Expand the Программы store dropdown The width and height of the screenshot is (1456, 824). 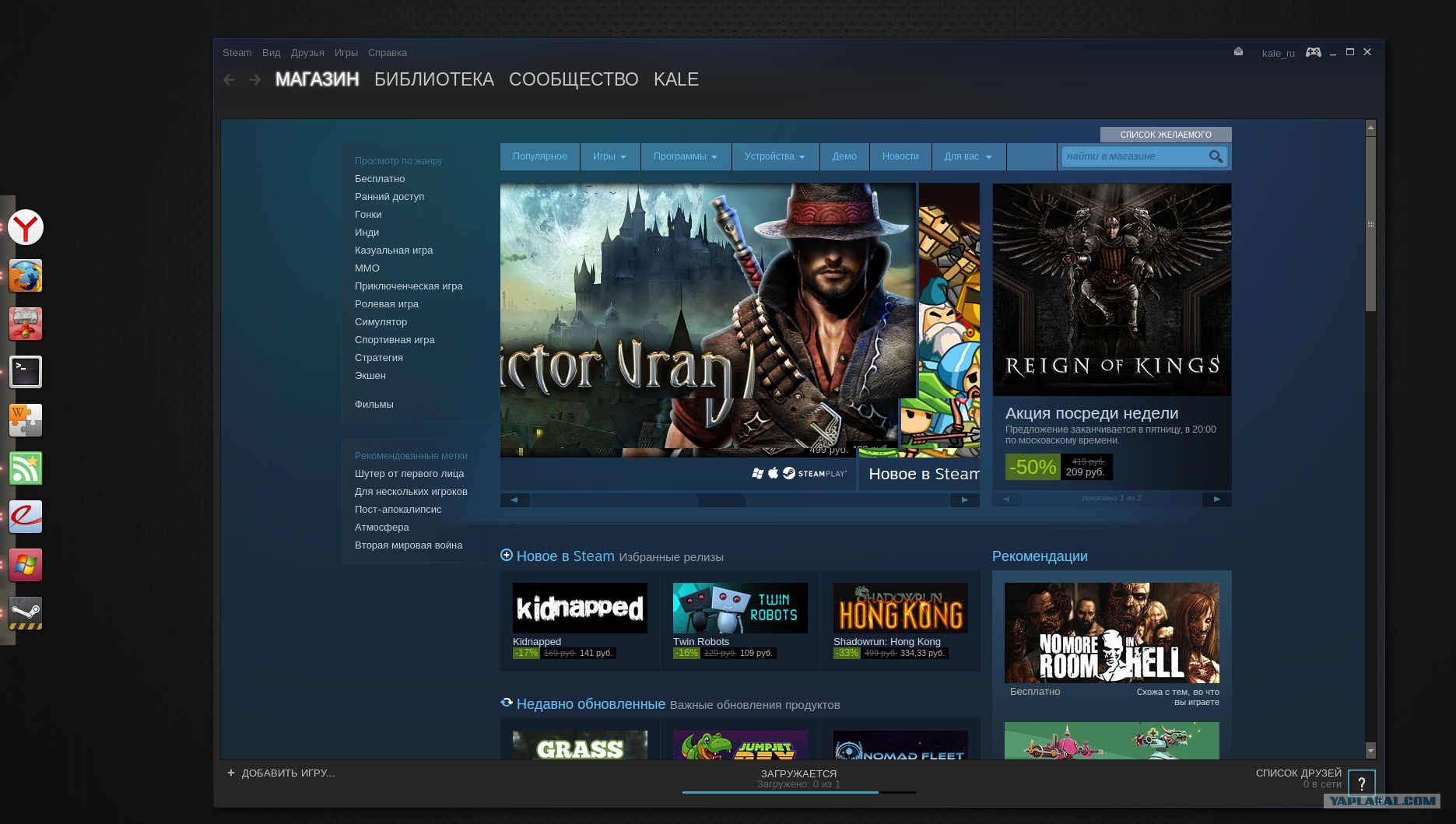[x=686, y=156]
